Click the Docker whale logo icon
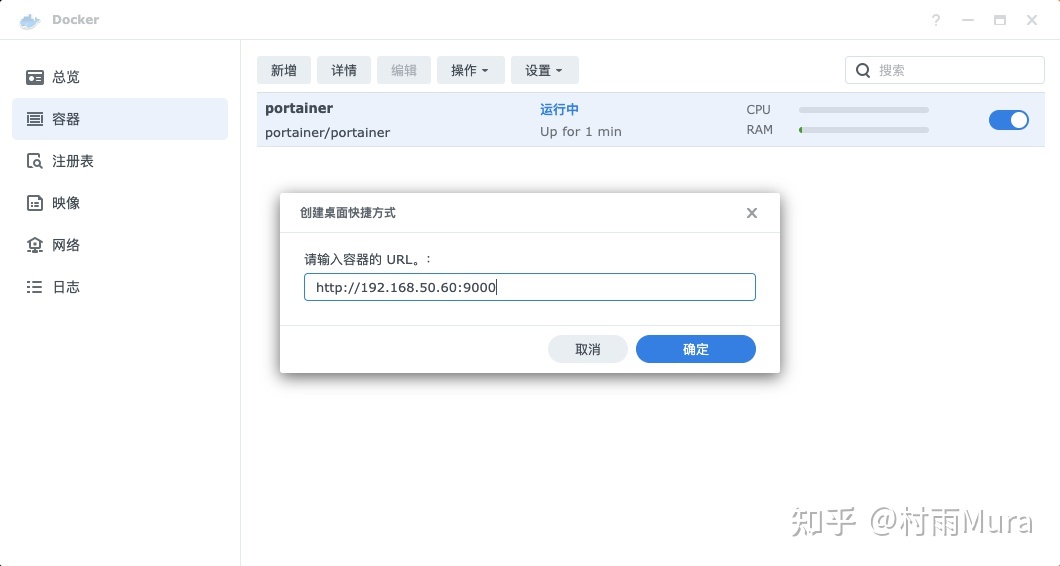1060x566 pixels. coord(30,20)
